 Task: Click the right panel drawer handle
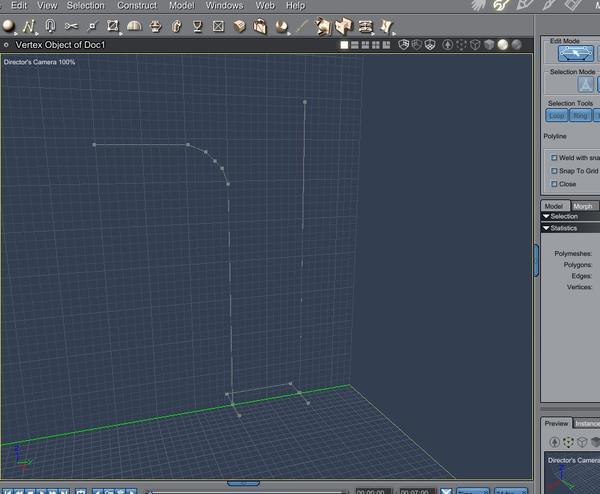(536, 260)
